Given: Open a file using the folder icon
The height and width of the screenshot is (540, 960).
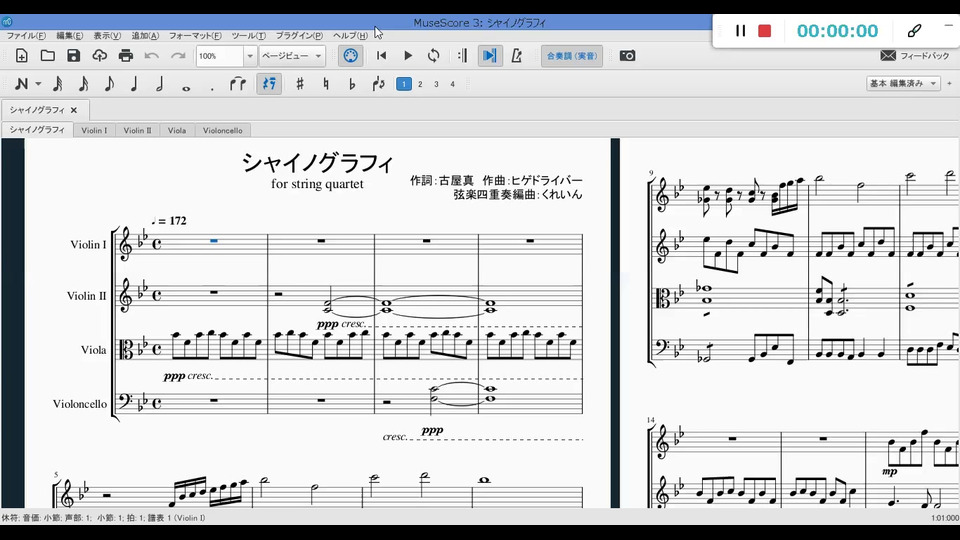Looking at the screenshot, I should tap(47, 56).
